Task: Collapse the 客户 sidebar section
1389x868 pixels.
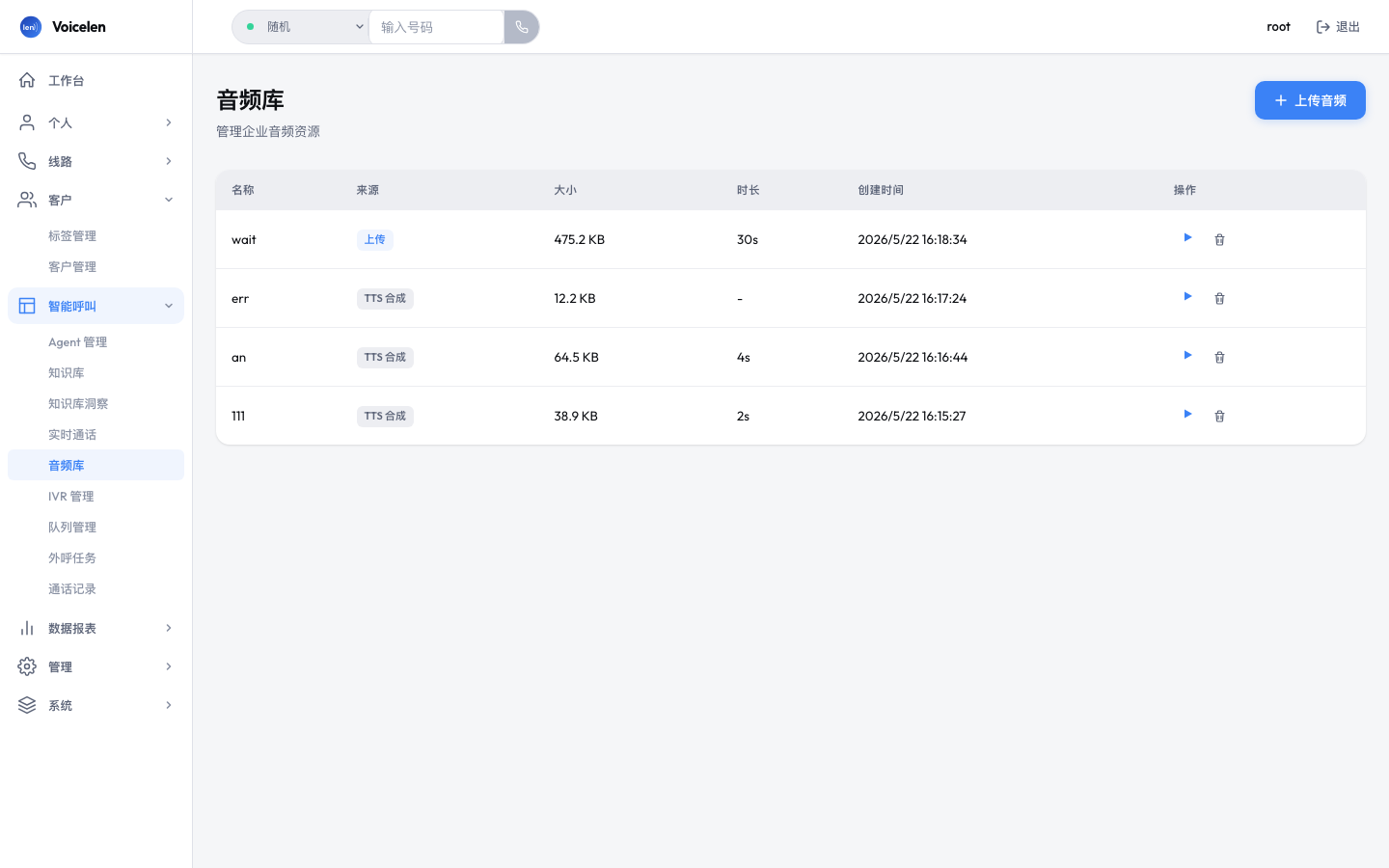Action: click(95, 200)
